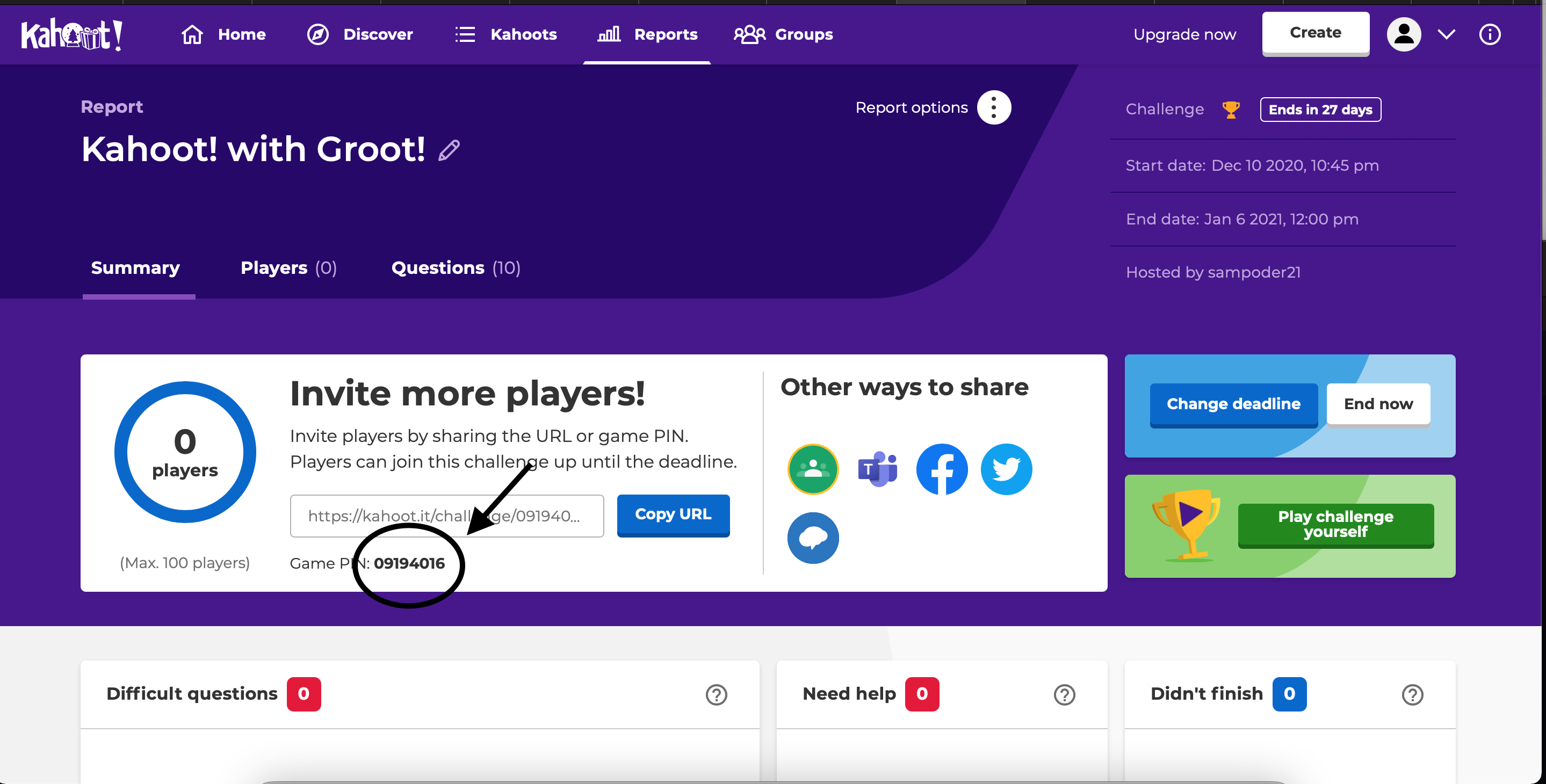Viewport: 1546px width, 784px height.
Task: Click the 'Report options' label
Action: pyautogui.click(x=911, y=107)
